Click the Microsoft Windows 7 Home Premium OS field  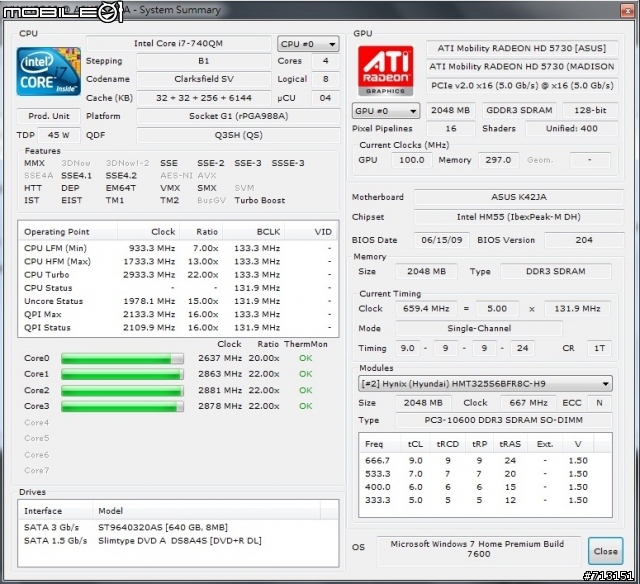pyautogui.click(x=478, y=550)
